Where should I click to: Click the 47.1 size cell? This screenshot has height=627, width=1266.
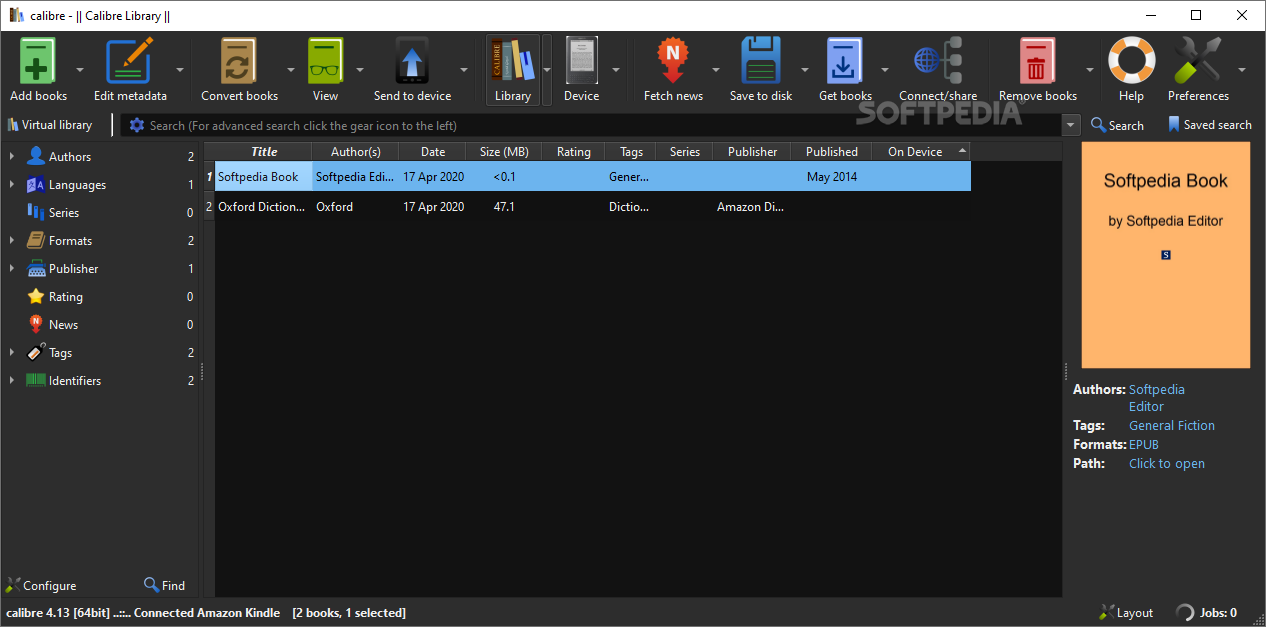pyautogui.click(x=504, y=207)
